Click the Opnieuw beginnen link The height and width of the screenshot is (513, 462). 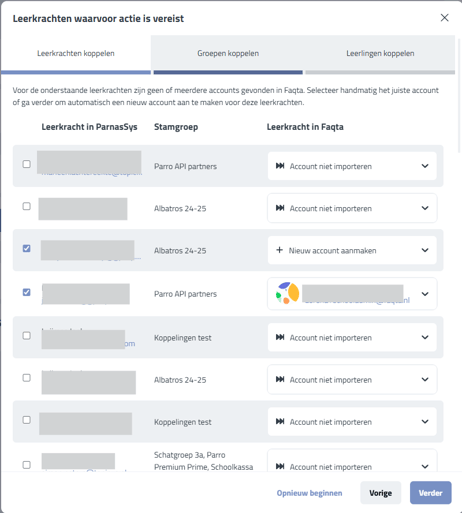tap(309, 493)
